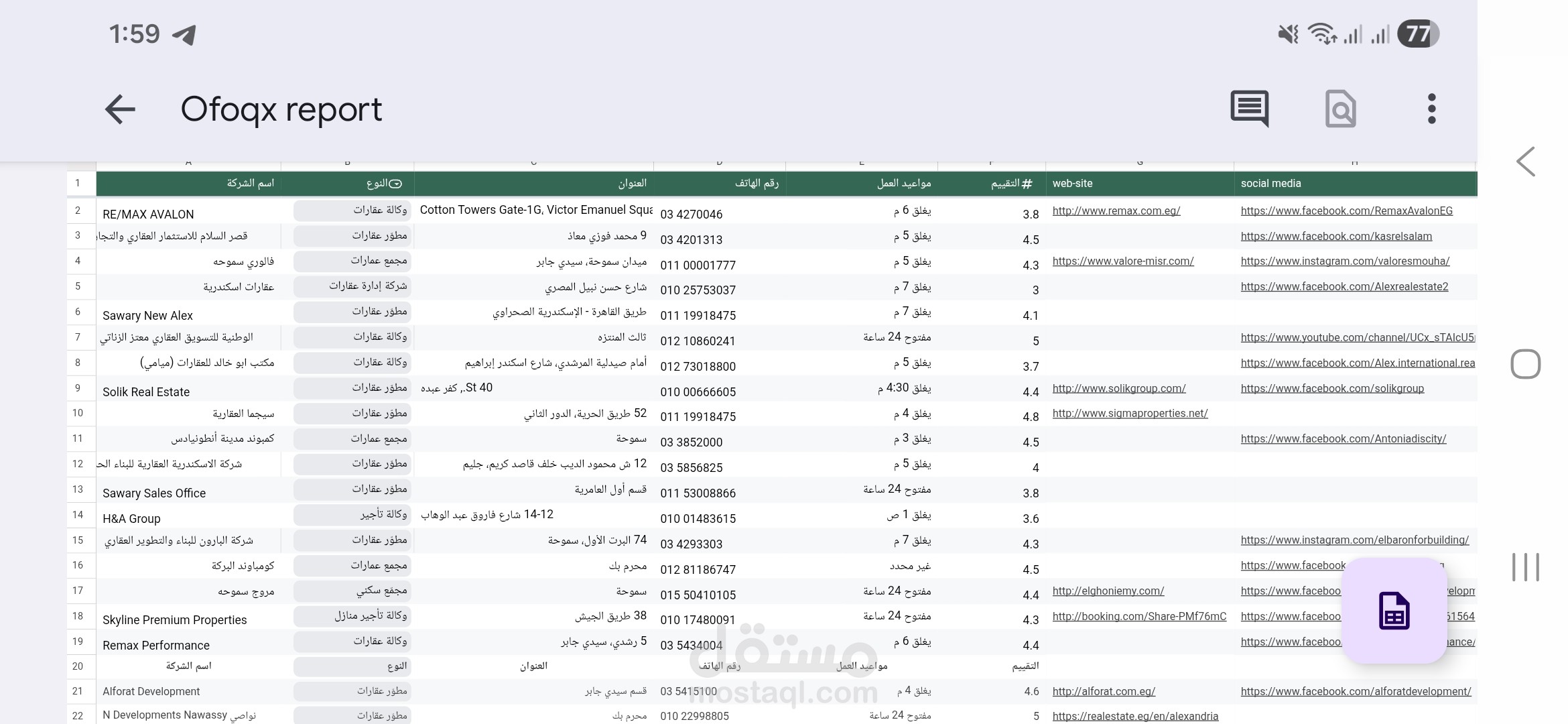Open the Antoniadiscity Facebook link
The image size is (1568, 724).
1344,439
